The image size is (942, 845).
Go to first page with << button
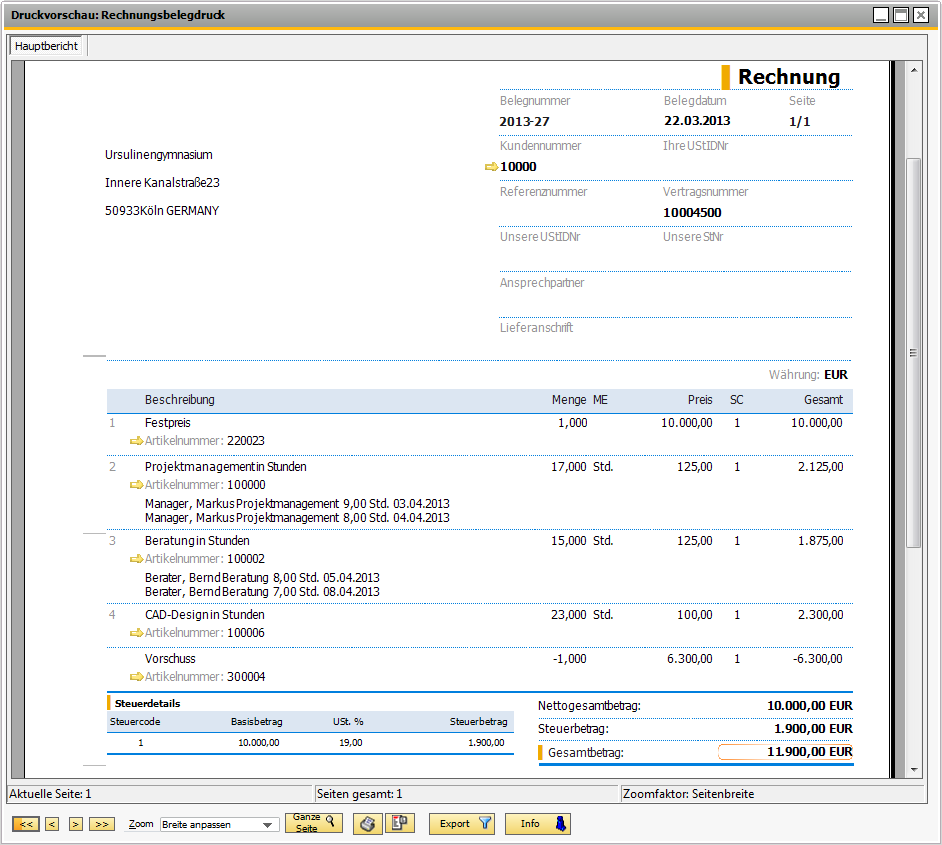pos(26,824)
